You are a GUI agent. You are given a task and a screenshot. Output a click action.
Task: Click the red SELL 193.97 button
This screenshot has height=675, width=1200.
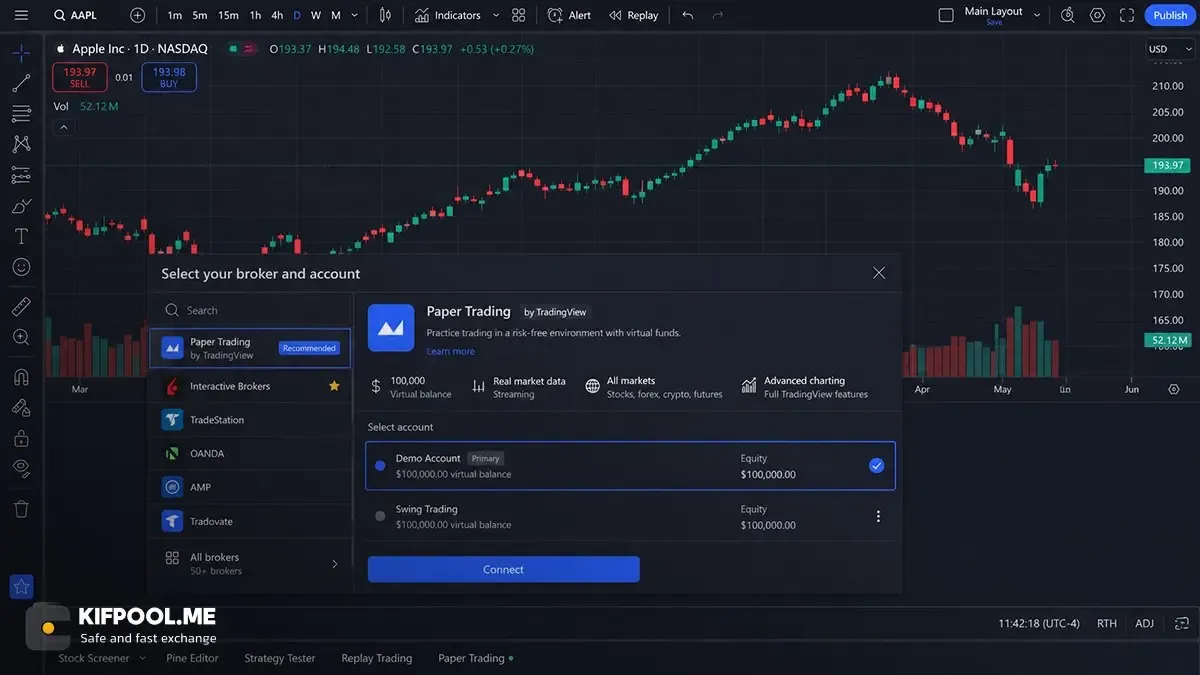80,77
